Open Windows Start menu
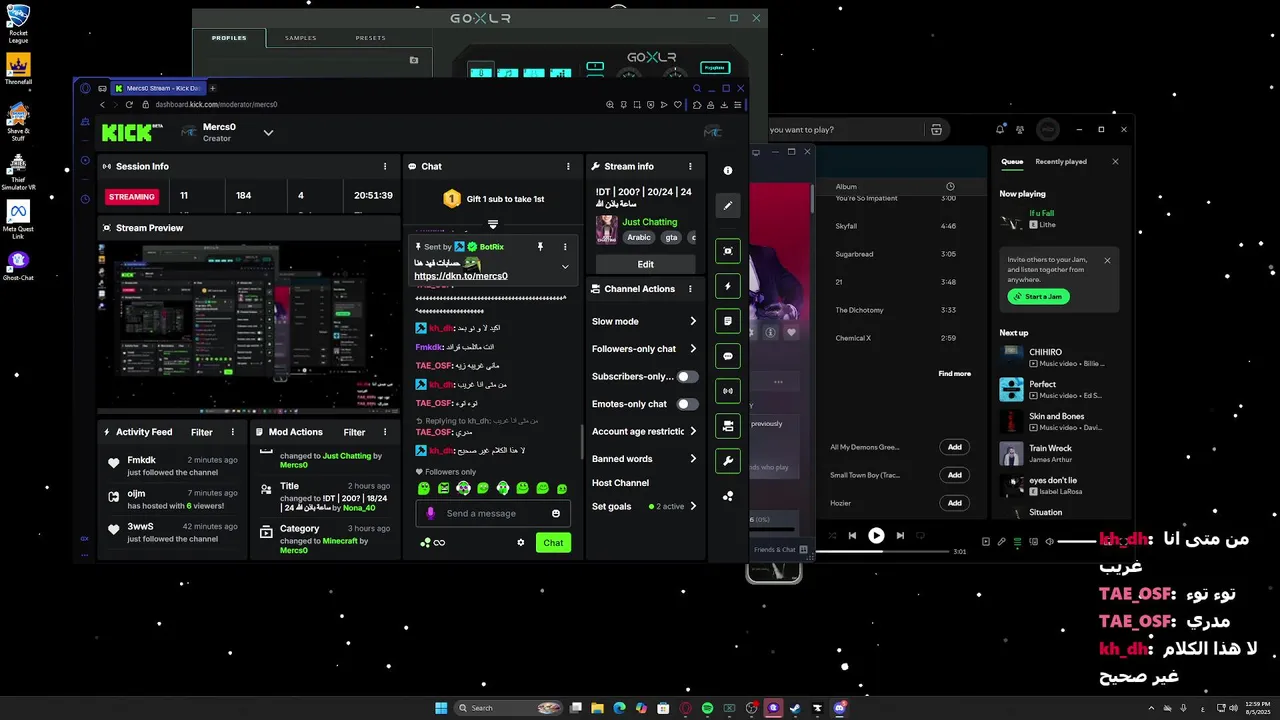This screenshot has height=720, width=1280. (441, 708)
